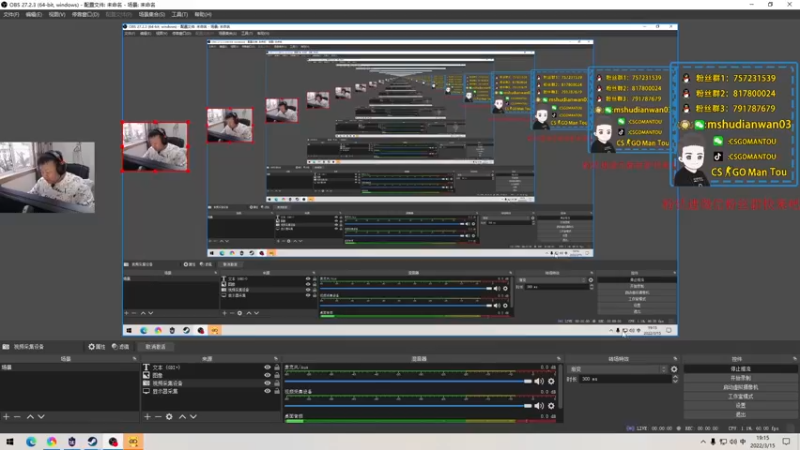This screenshot has width=800, height=450.
Task: Open 场景集合(S) menu
Action: [x=152, y=14]
